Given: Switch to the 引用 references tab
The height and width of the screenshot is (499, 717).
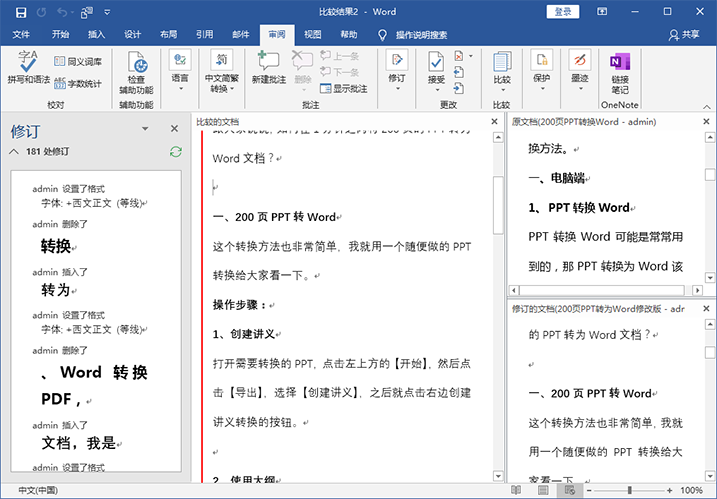Looking at the screenshot, I should (204, 34).
